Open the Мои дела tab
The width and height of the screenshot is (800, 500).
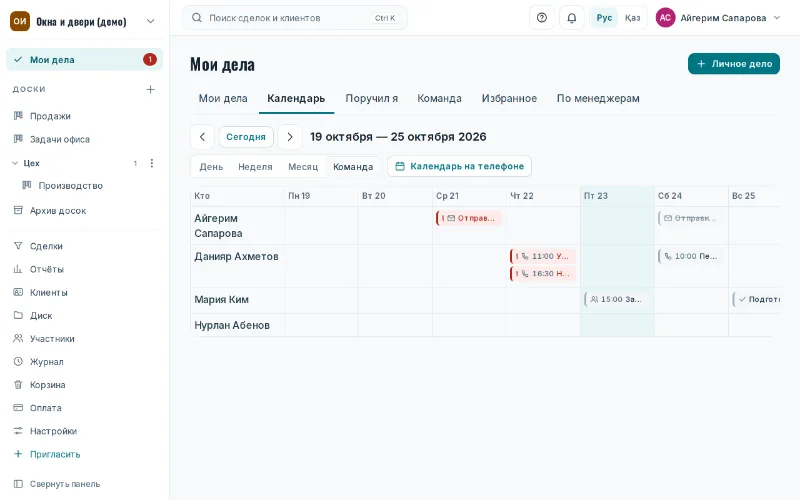click(x=223, y=98)
